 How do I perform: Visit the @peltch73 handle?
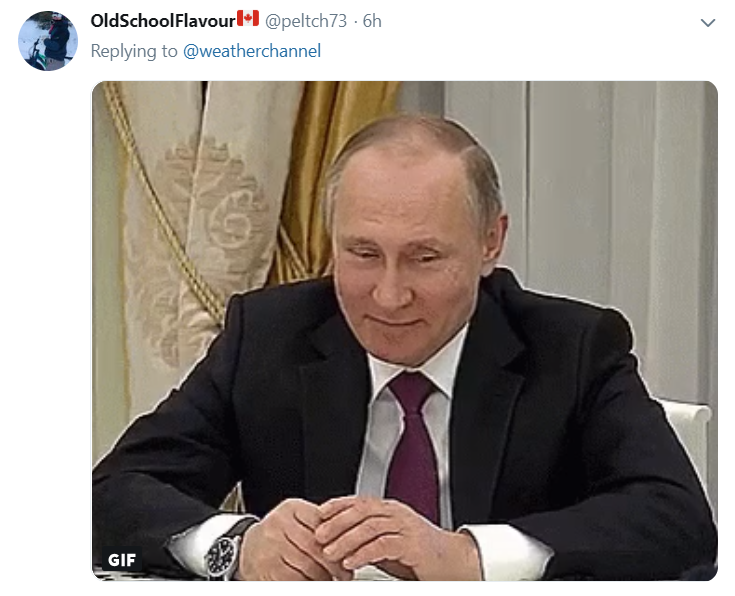point(306,21)
